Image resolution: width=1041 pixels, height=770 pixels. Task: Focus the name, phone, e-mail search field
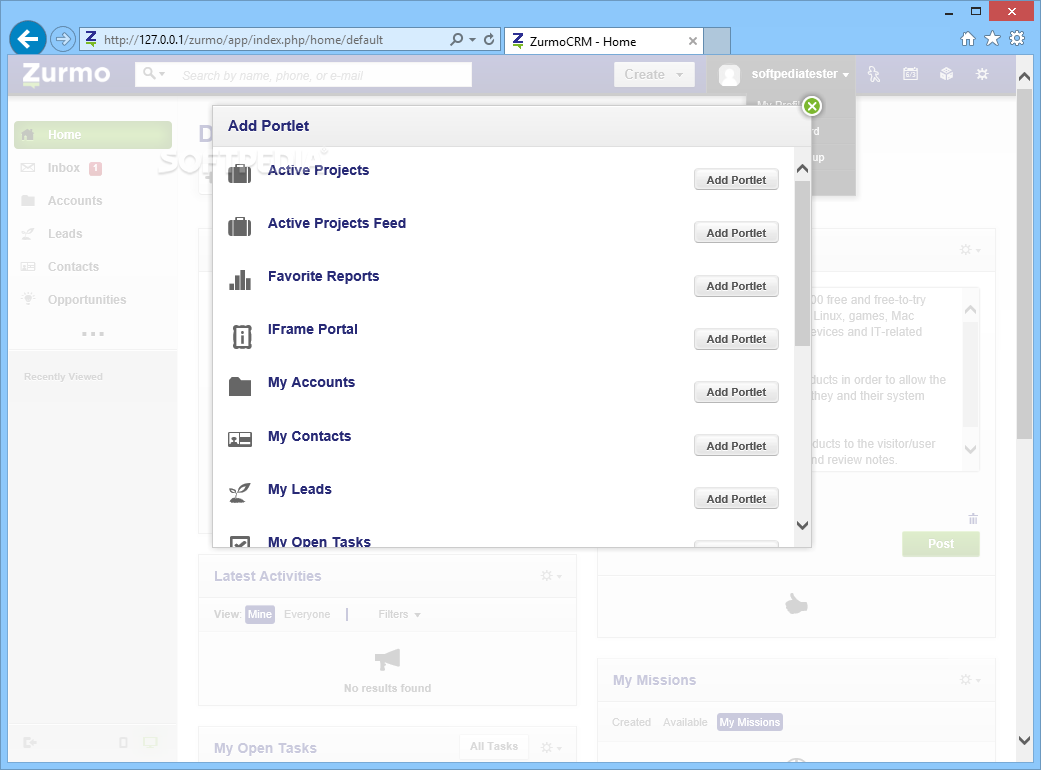tap(323, 75)
